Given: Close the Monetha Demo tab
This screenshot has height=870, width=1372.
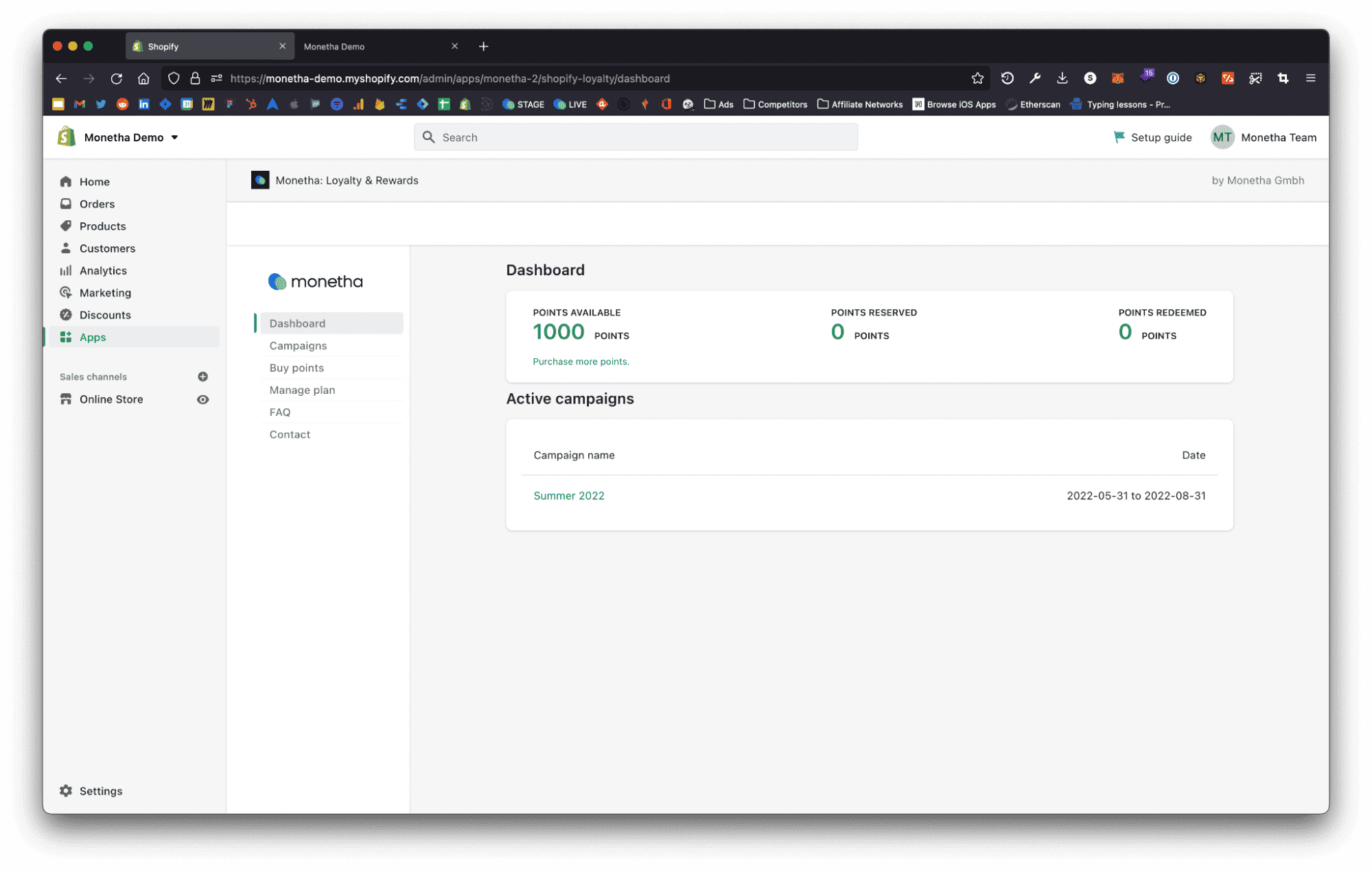Looking at the screenshot, I should [x=454, y=46].
